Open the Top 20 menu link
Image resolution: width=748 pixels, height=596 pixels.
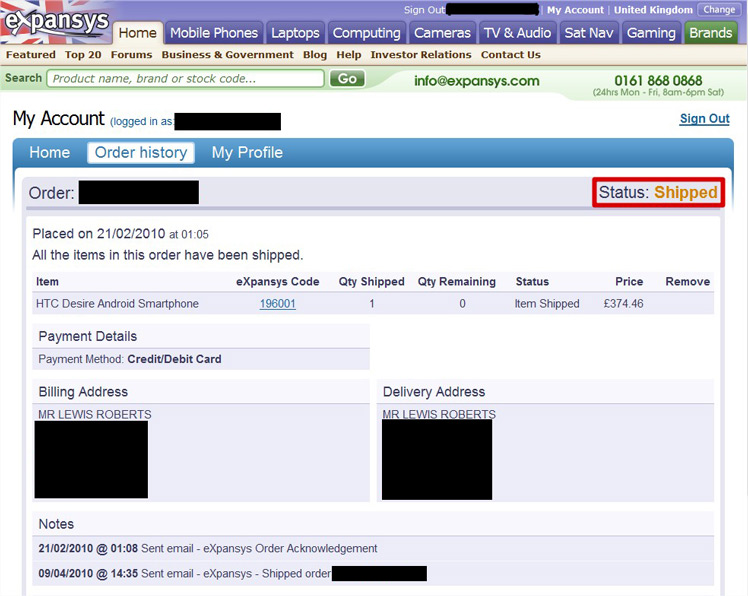pos(83,55)
